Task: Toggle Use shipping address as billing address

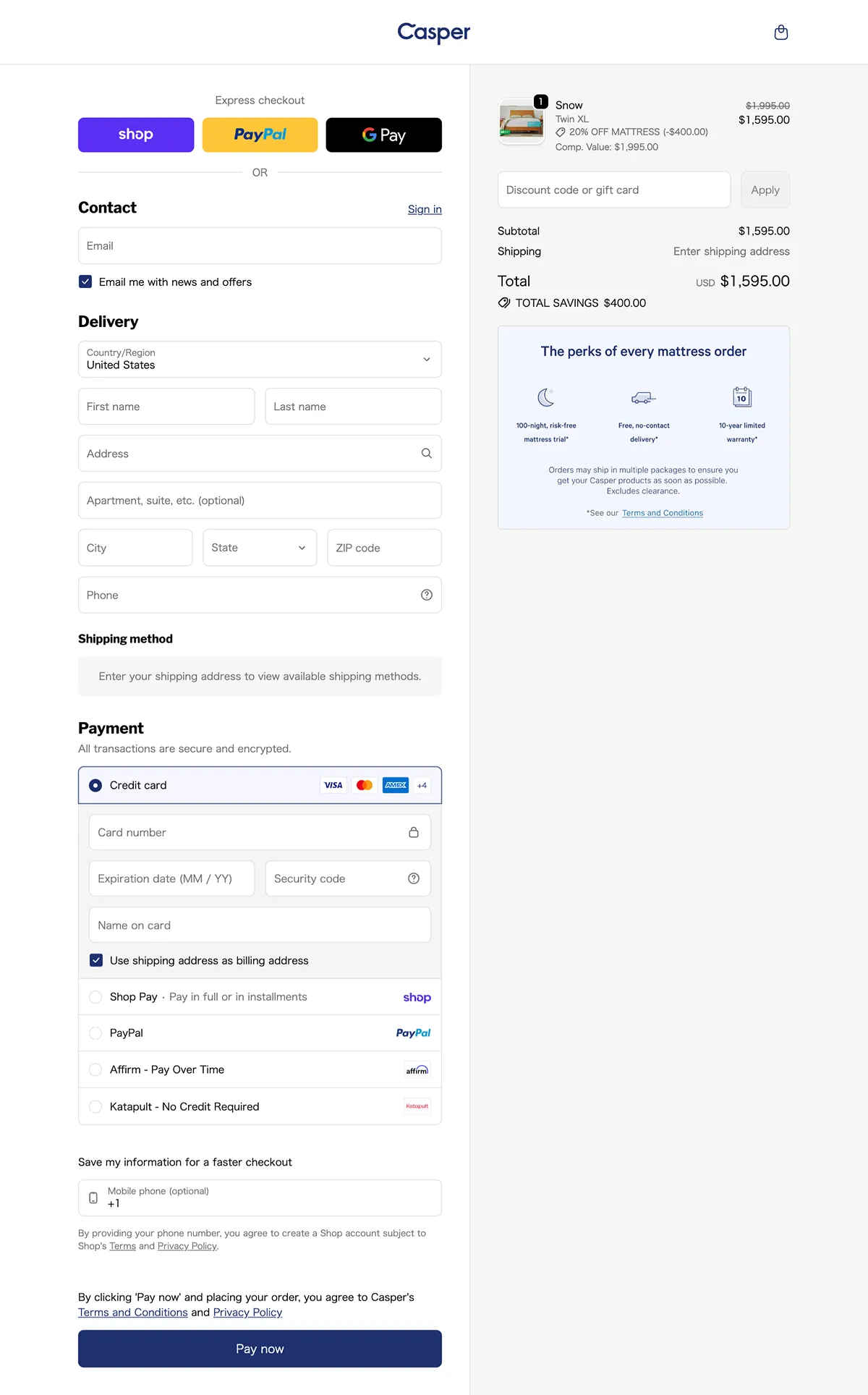Action: pos(96,961)
